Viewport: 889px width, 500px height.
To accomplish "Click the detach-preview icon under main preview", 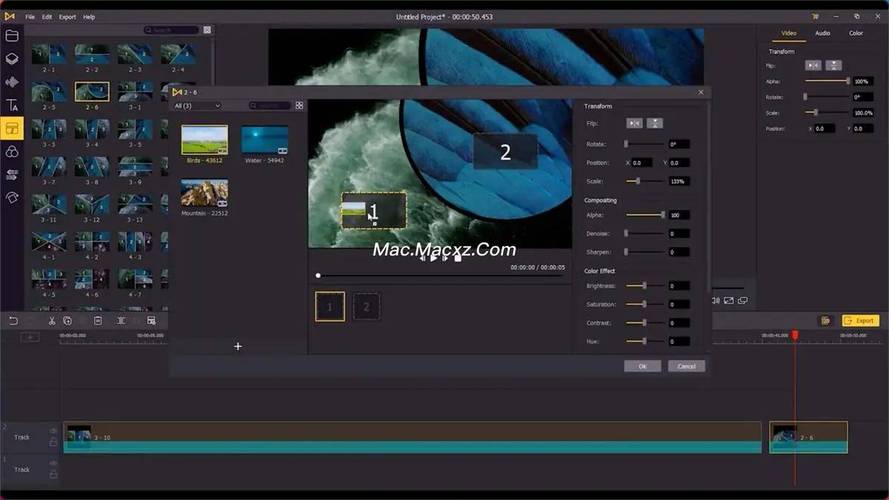I will pos(743,300).
